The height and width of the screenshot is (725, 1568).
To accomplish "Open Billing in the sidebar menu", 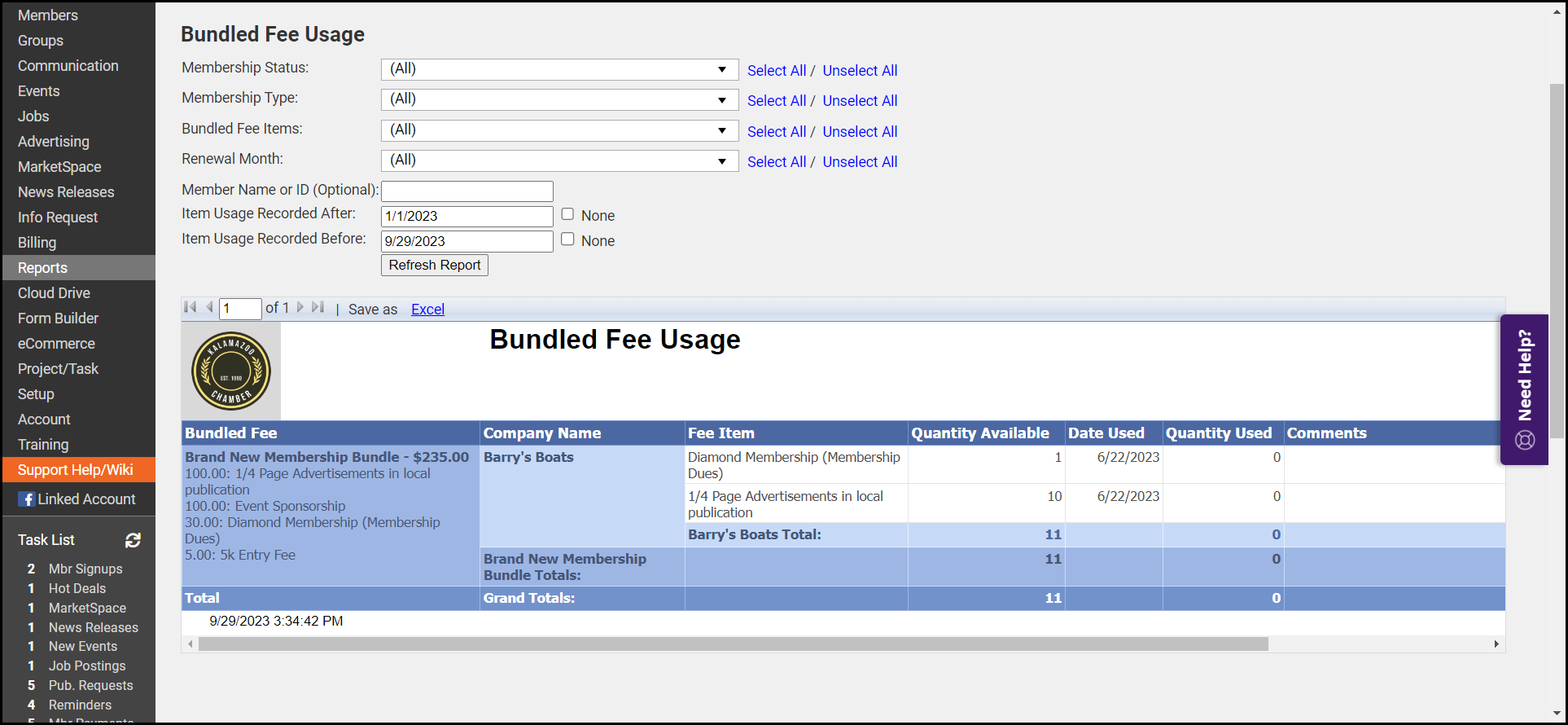I will [37, 243].
